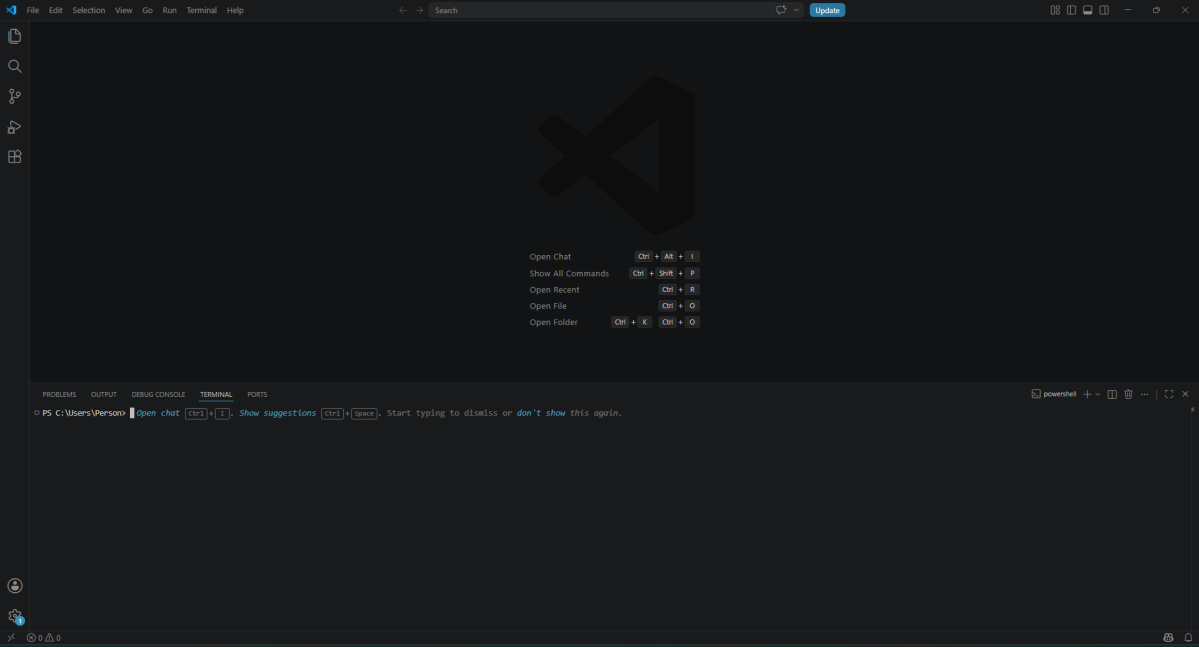Open the Help menu
Image resolution: width=1199 pixels, height=647 pixels.
click(x=235, y=10)
